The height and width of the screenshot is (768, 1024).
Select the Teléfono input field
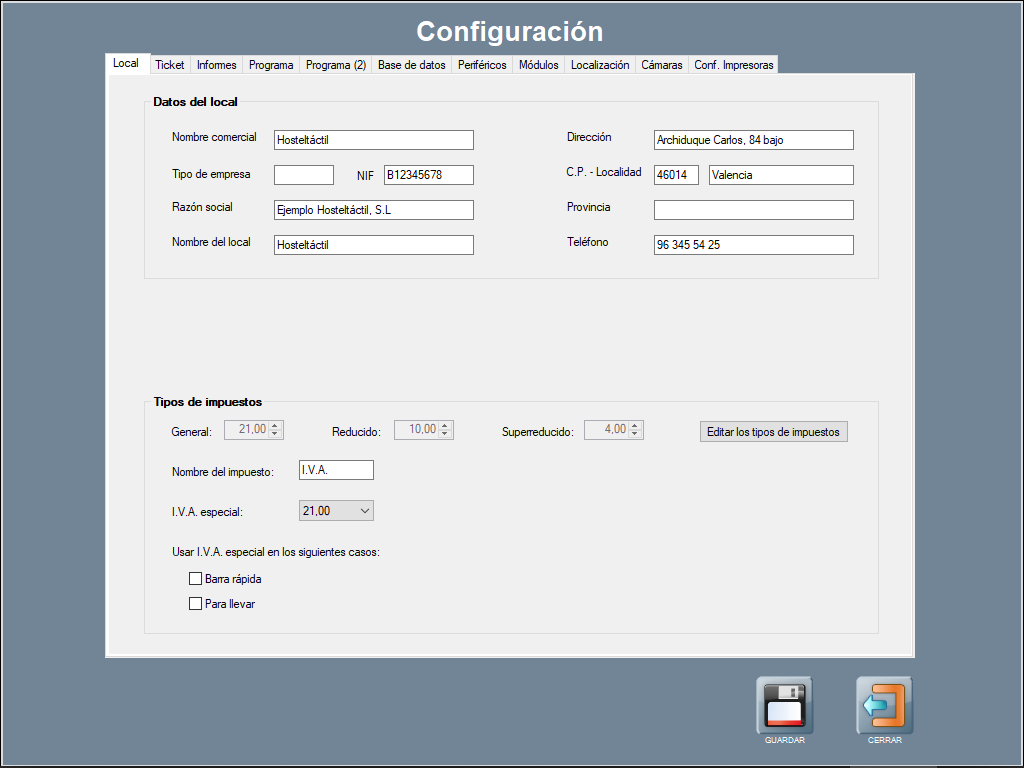pos(753,245)
